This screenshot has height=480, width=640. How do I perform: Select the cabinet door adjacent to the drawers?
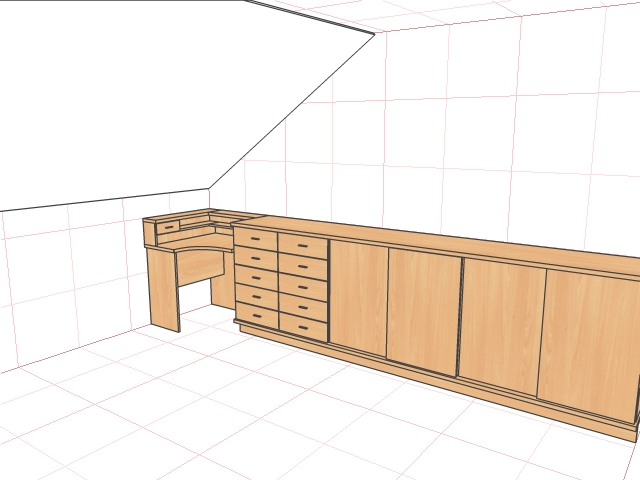click(x=358, y=298)
